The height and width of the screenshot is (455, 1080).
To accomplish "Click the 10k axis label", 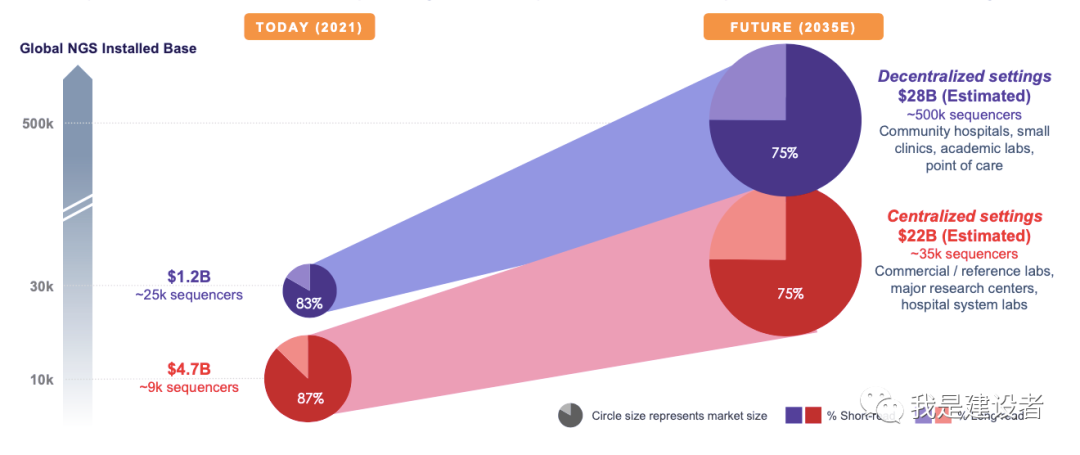I will tap(42, 379).
